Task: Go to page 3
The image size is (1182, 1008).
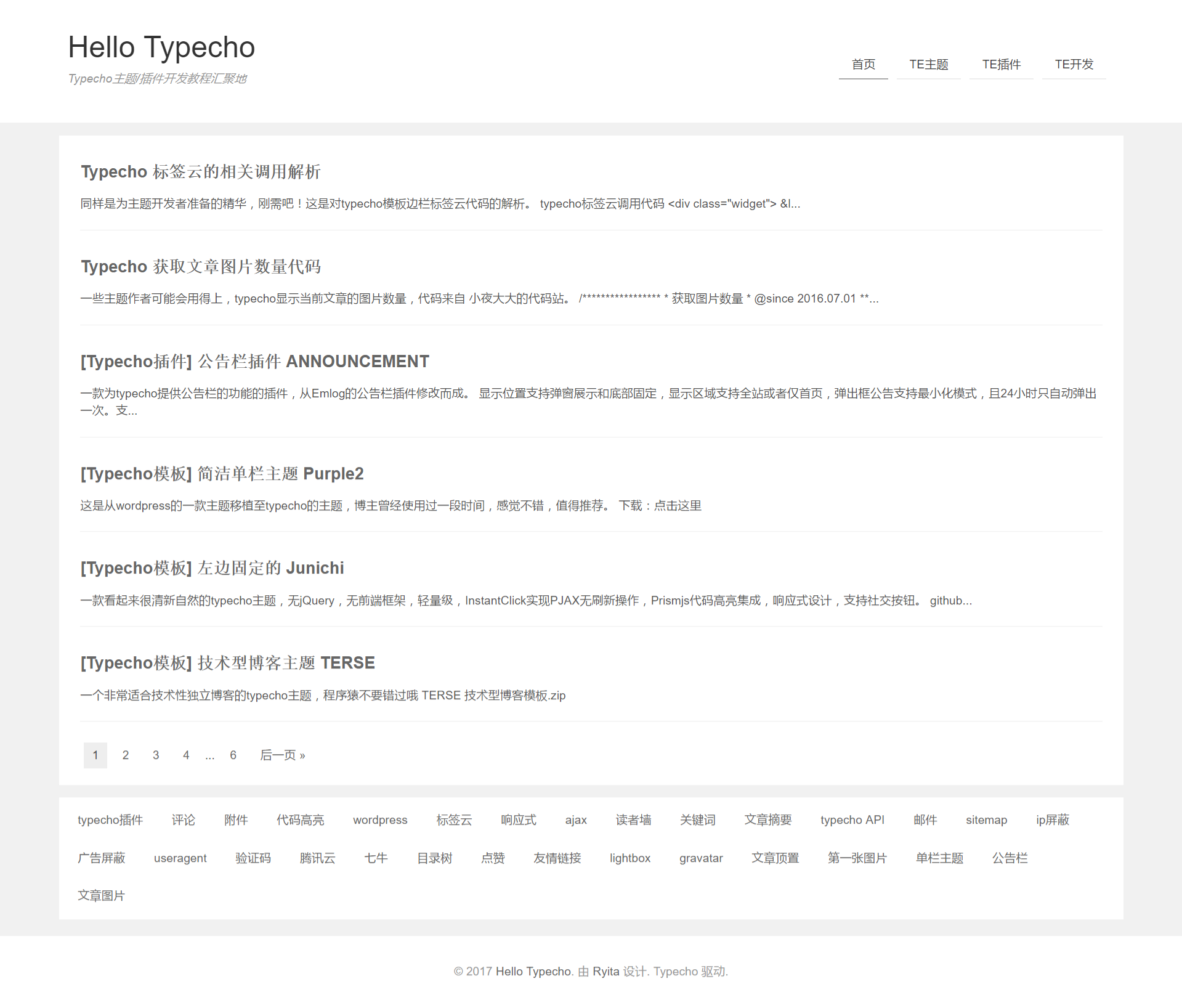Action: pyautogui.click(x=156, y=755)
